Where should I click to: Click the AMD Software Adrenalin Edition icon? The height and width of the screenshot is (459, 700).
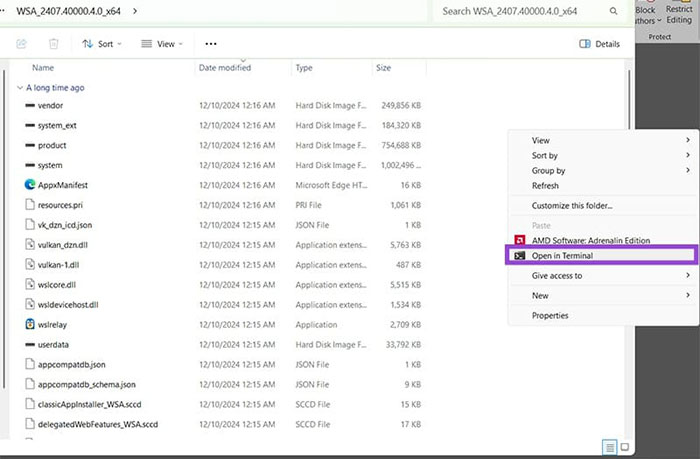pos(518,240)
